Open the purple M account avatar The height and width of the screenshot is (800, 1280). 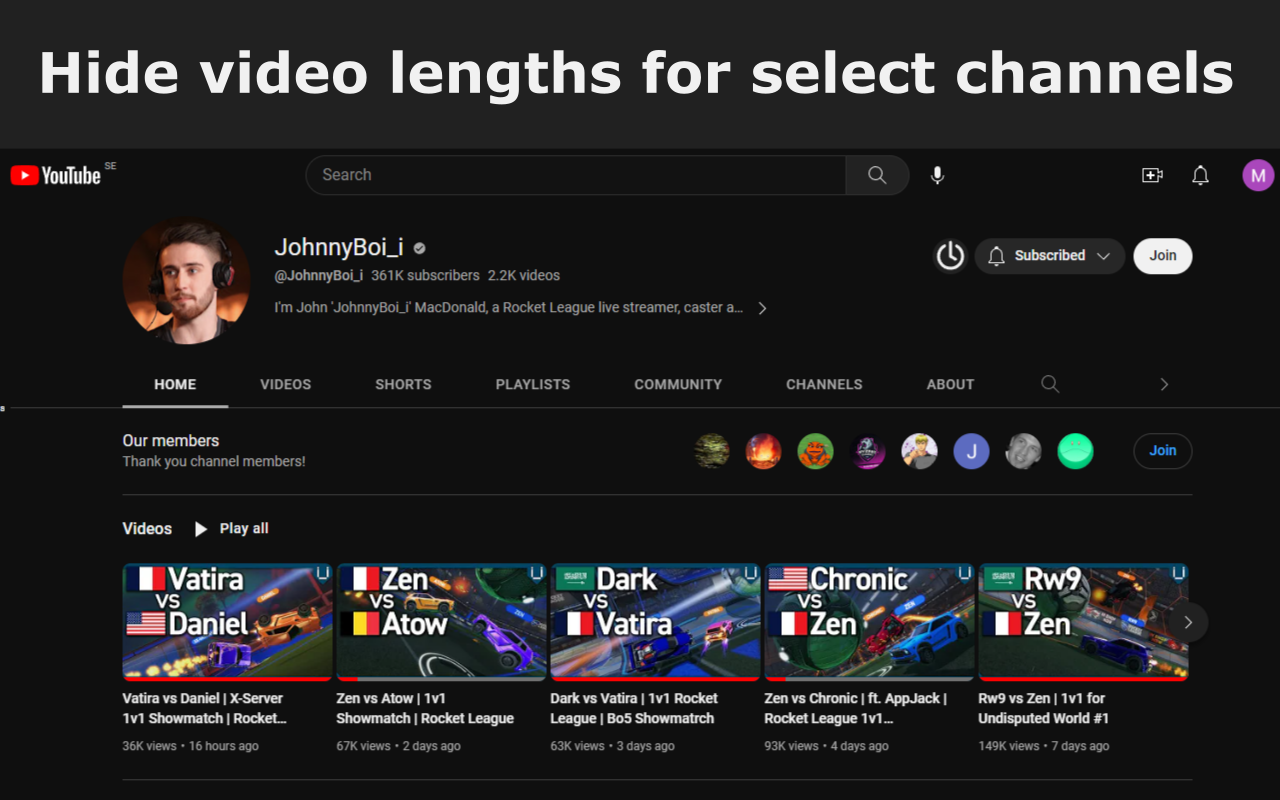tap(1258, 176)
